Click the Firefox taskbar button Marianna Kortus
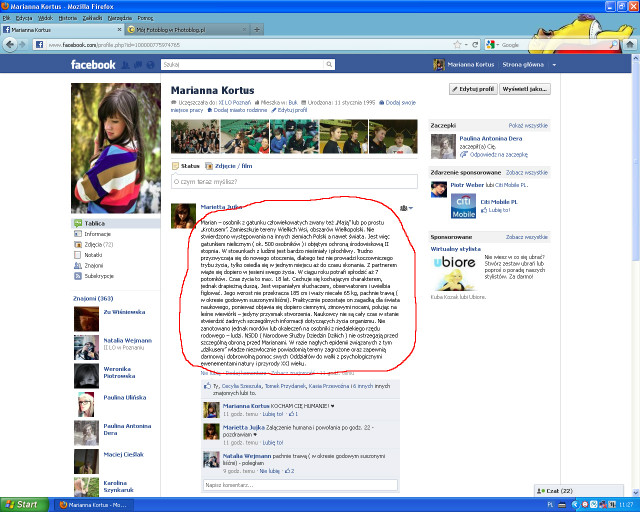 pos(93,505)
